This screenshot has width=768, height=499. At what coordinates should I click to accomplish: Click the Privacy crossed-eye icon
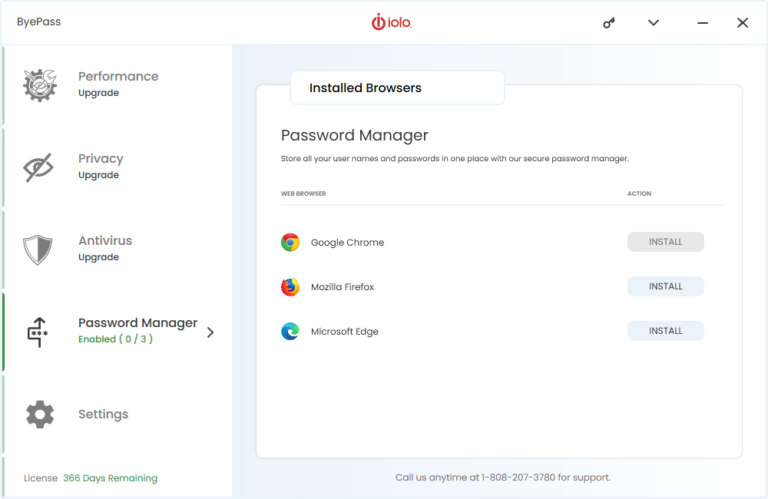[38, 167]
